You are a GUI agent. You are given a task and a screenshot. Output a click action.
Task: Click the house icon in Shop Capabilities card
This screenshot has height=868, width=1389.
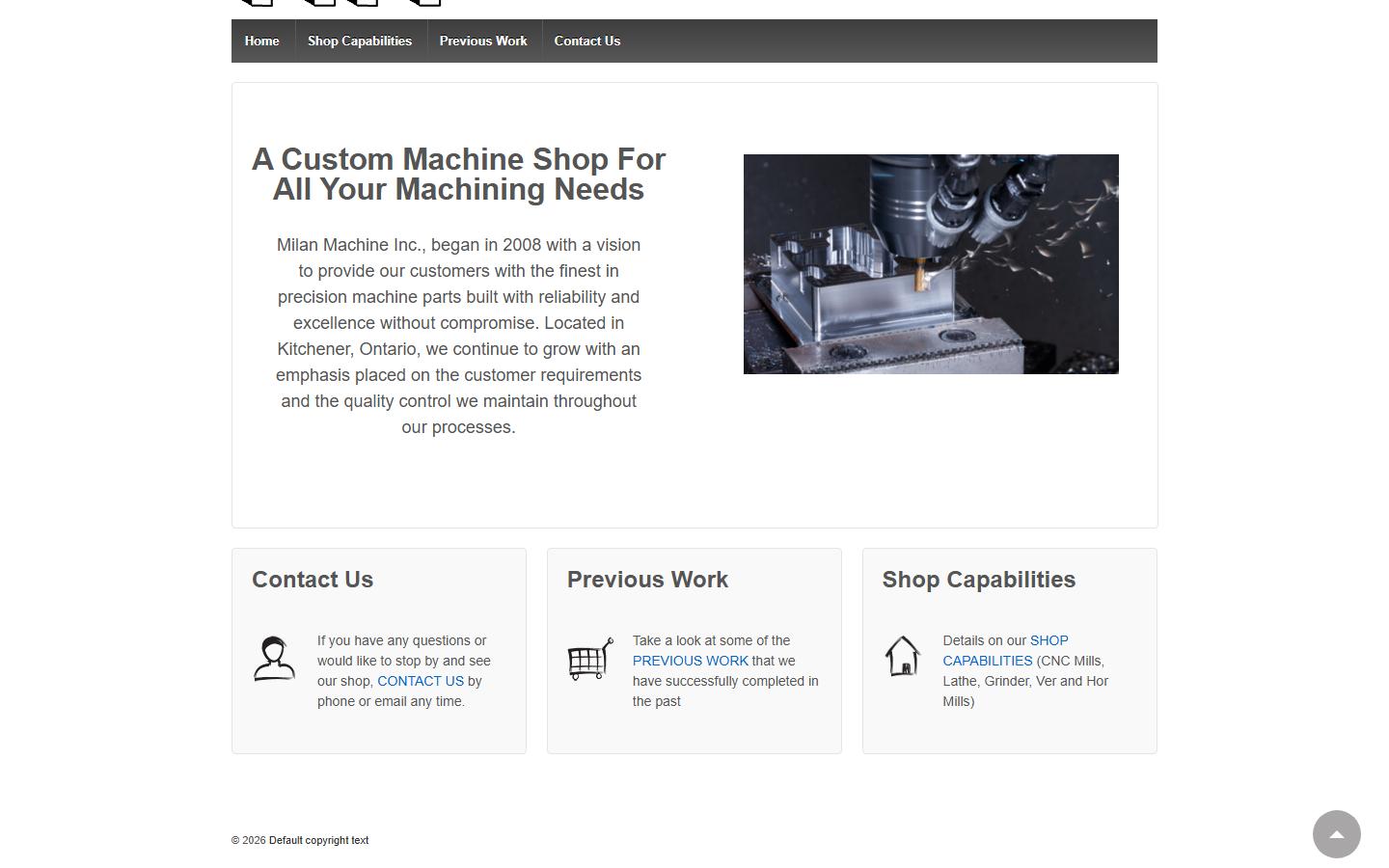(904, 657)
